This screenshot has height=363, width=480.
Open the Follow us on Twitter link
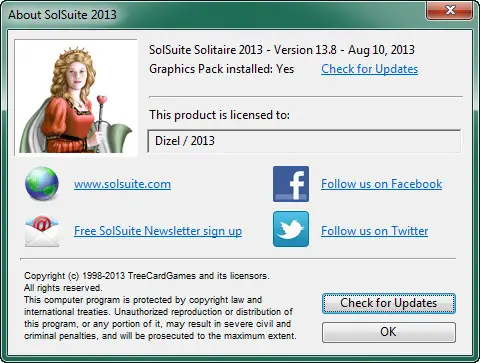point(374,231)
